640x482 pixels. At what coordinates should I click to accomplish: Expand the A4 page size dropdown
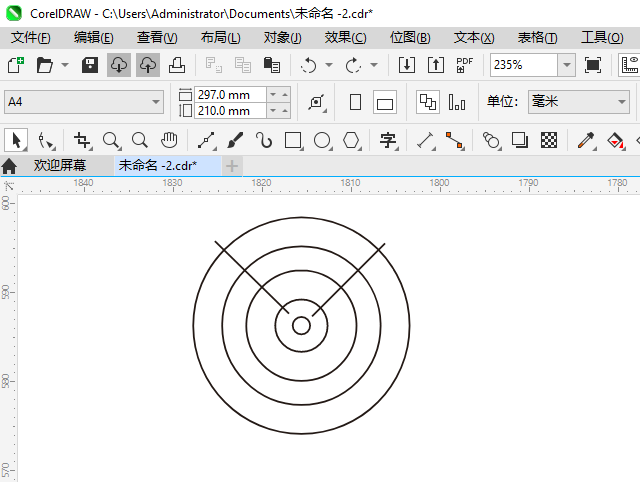click(156, 102)
